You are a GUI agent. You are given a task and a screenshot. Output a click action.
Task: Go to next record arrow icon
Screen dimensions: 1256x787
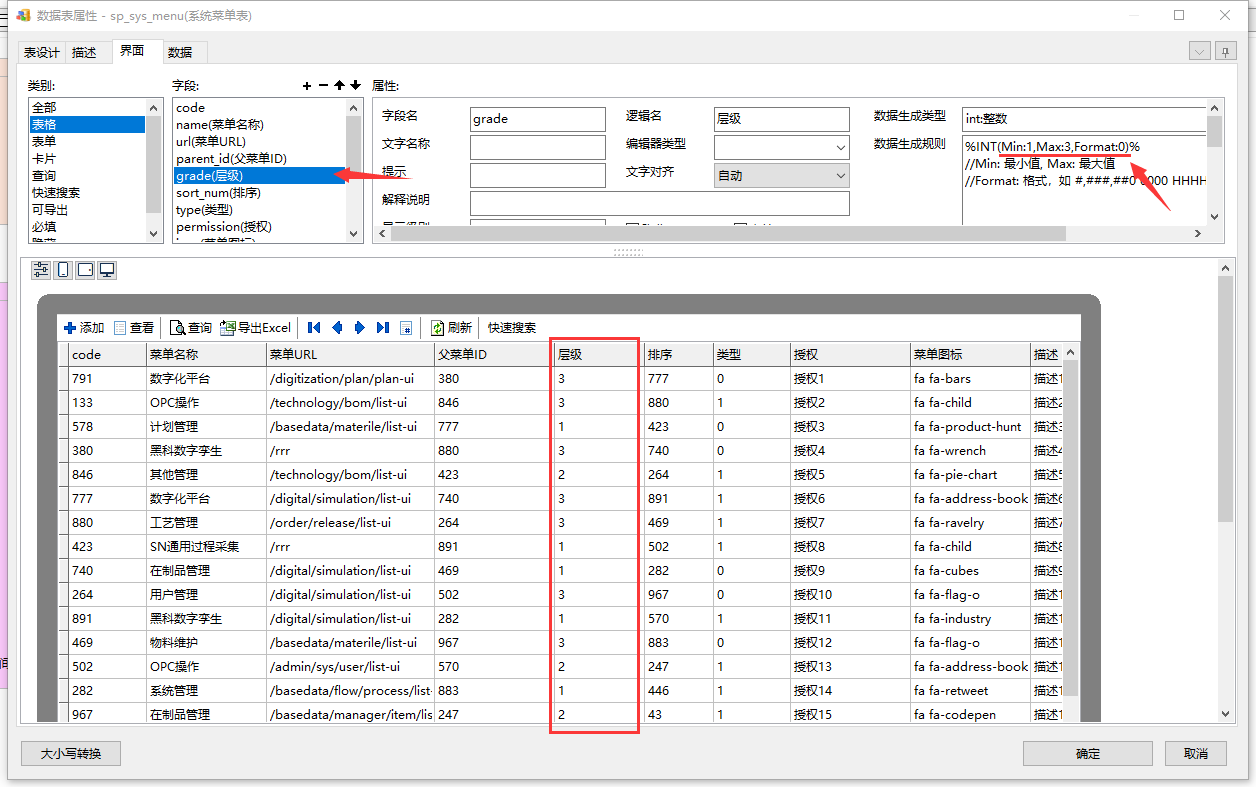coord(360,328)
